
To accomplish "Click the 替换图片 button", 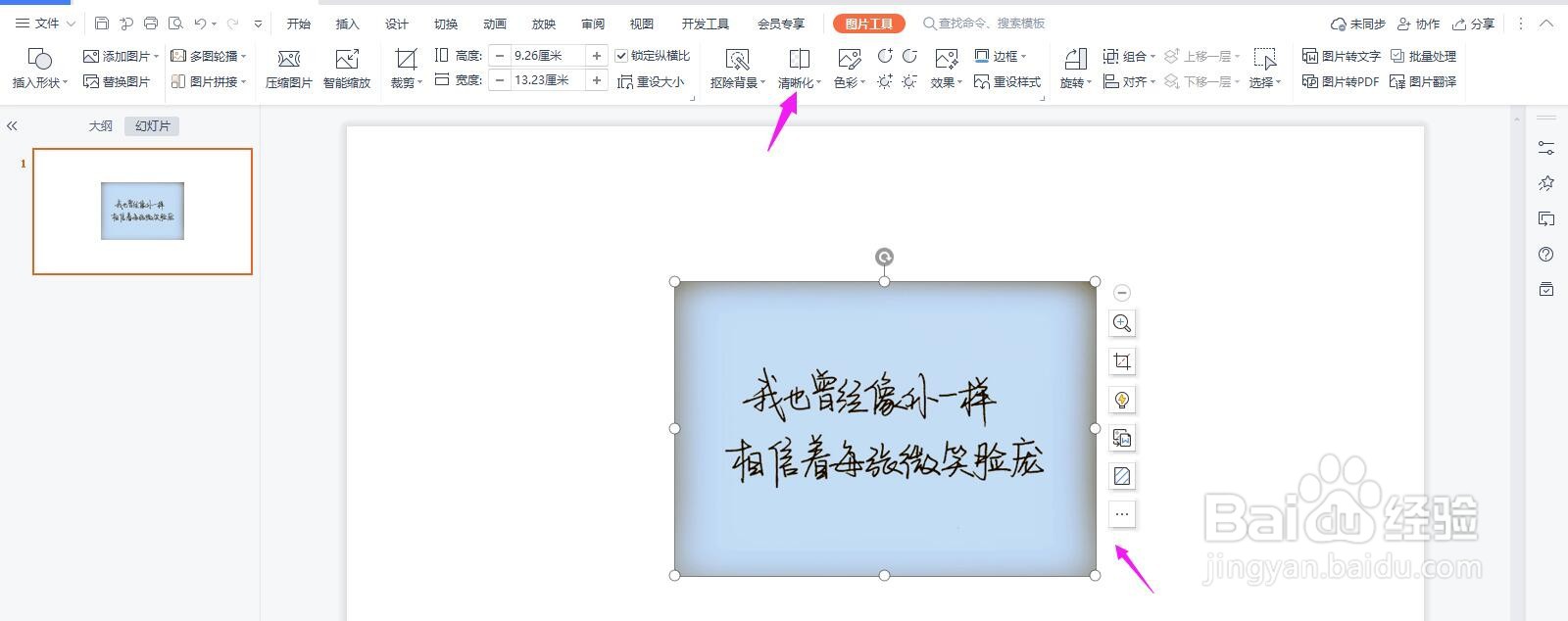I will 117,81.
